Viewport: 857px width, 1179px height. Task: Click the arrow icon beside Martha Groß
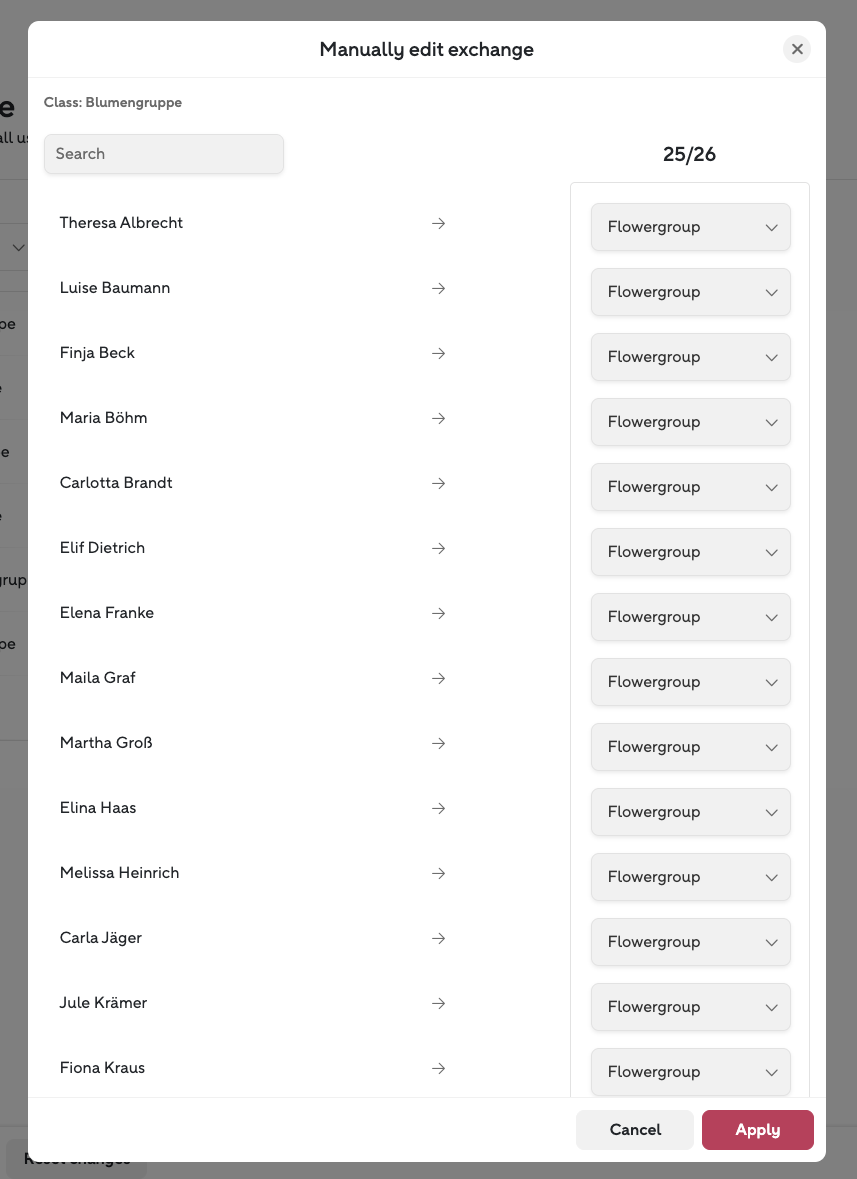438,743
